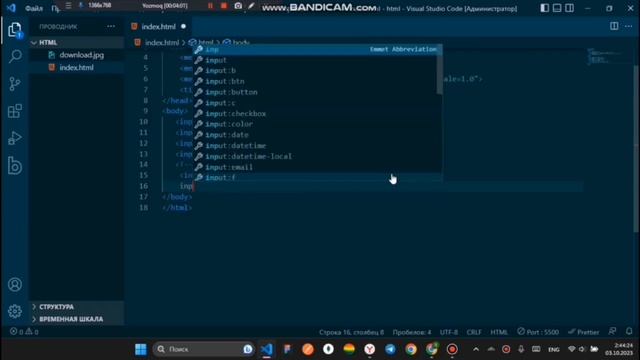Choose the 'inp' Emmet suggestion
Image resolution: width=640 pixels, height=360 pixels.
pyautogui.click(x=316, y=49)
